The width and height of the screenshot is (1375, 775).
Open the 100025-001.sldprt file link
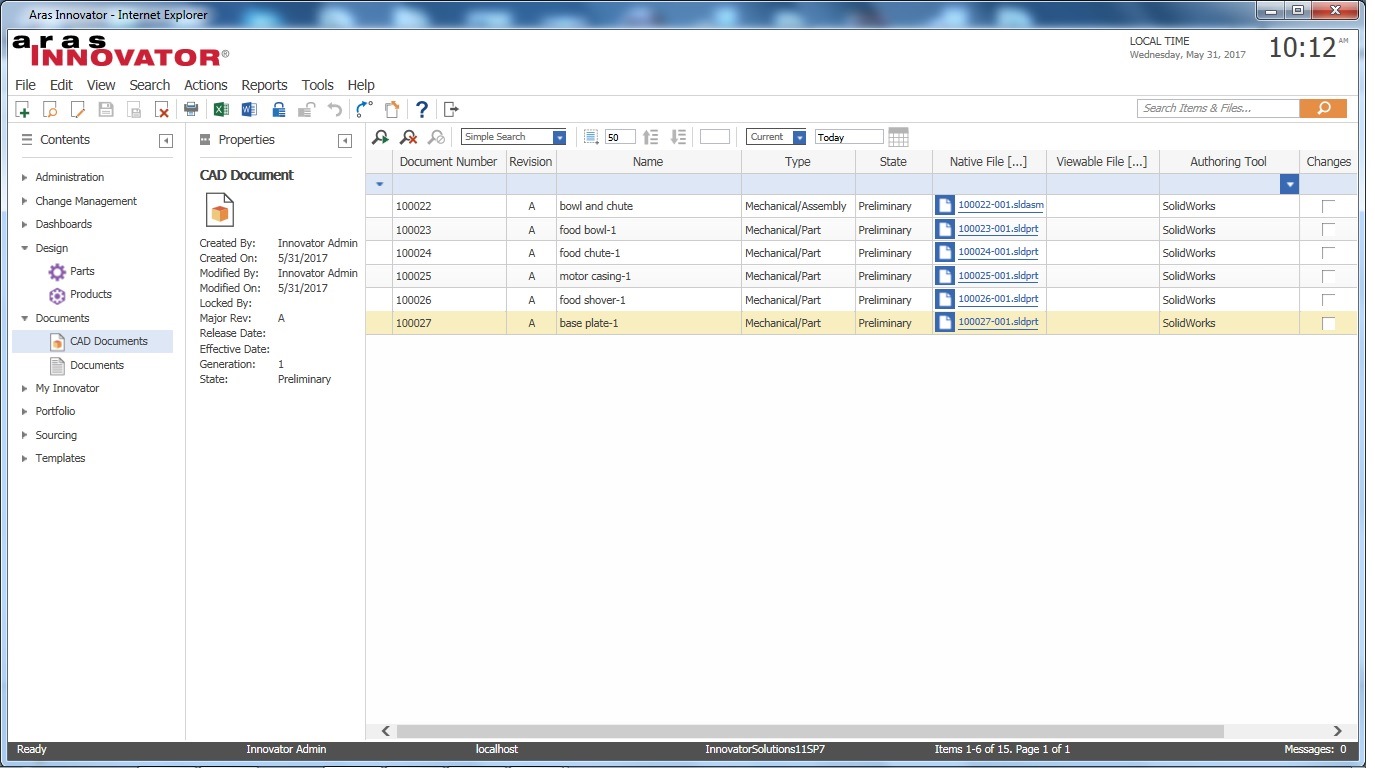[998, 276]
